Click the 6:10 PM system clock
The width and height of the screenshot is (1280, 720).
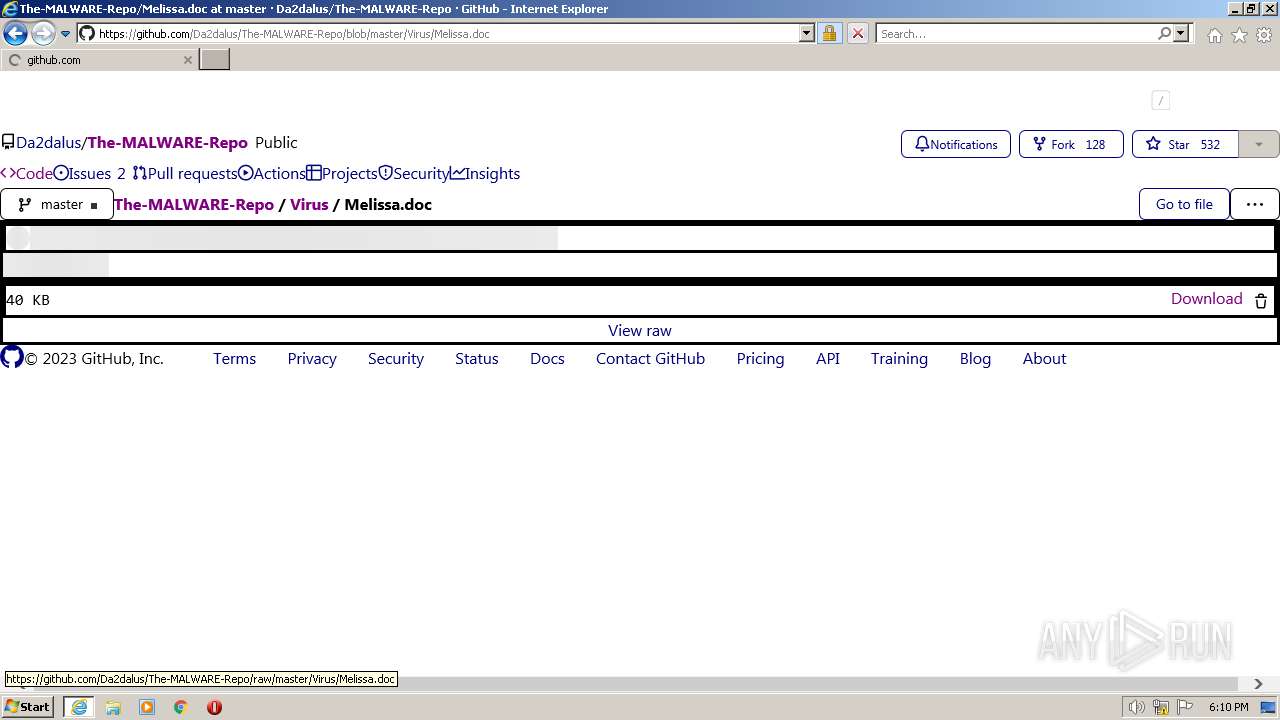1229,707
